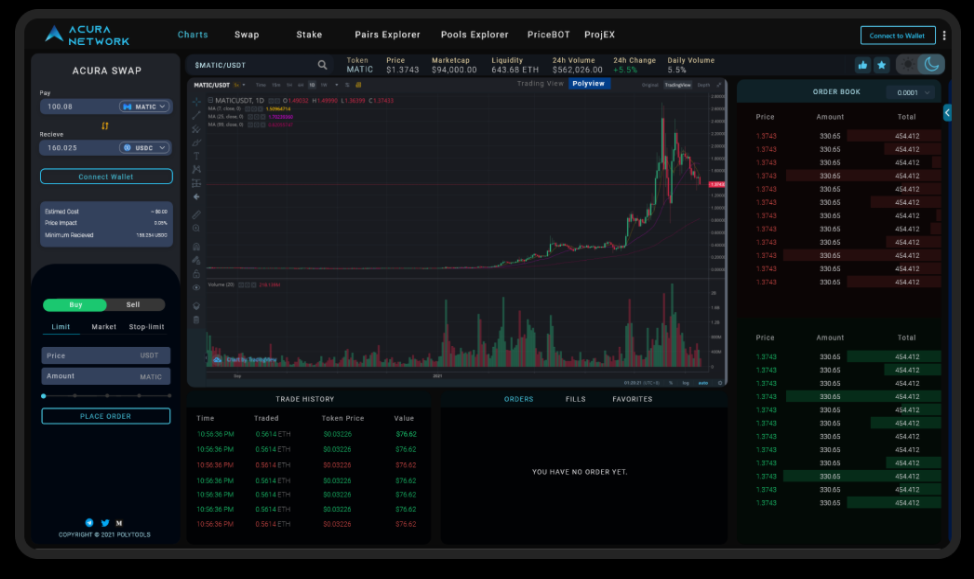Viewport: 974px width, 579px height.
Task: Switch to the FILLS tab
Action: click(x=575, y=399)
